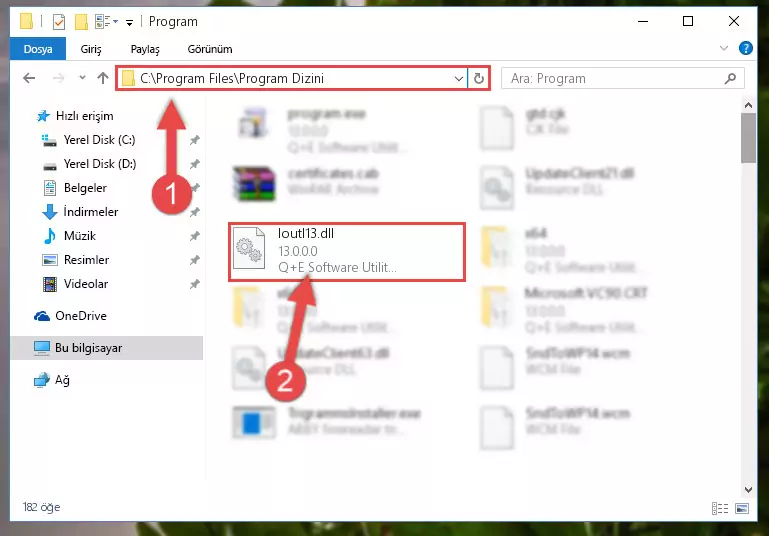Click the pin icon beside Yerel Disk (C:)
Screen dimensions: 769x536
pos(195,140)
